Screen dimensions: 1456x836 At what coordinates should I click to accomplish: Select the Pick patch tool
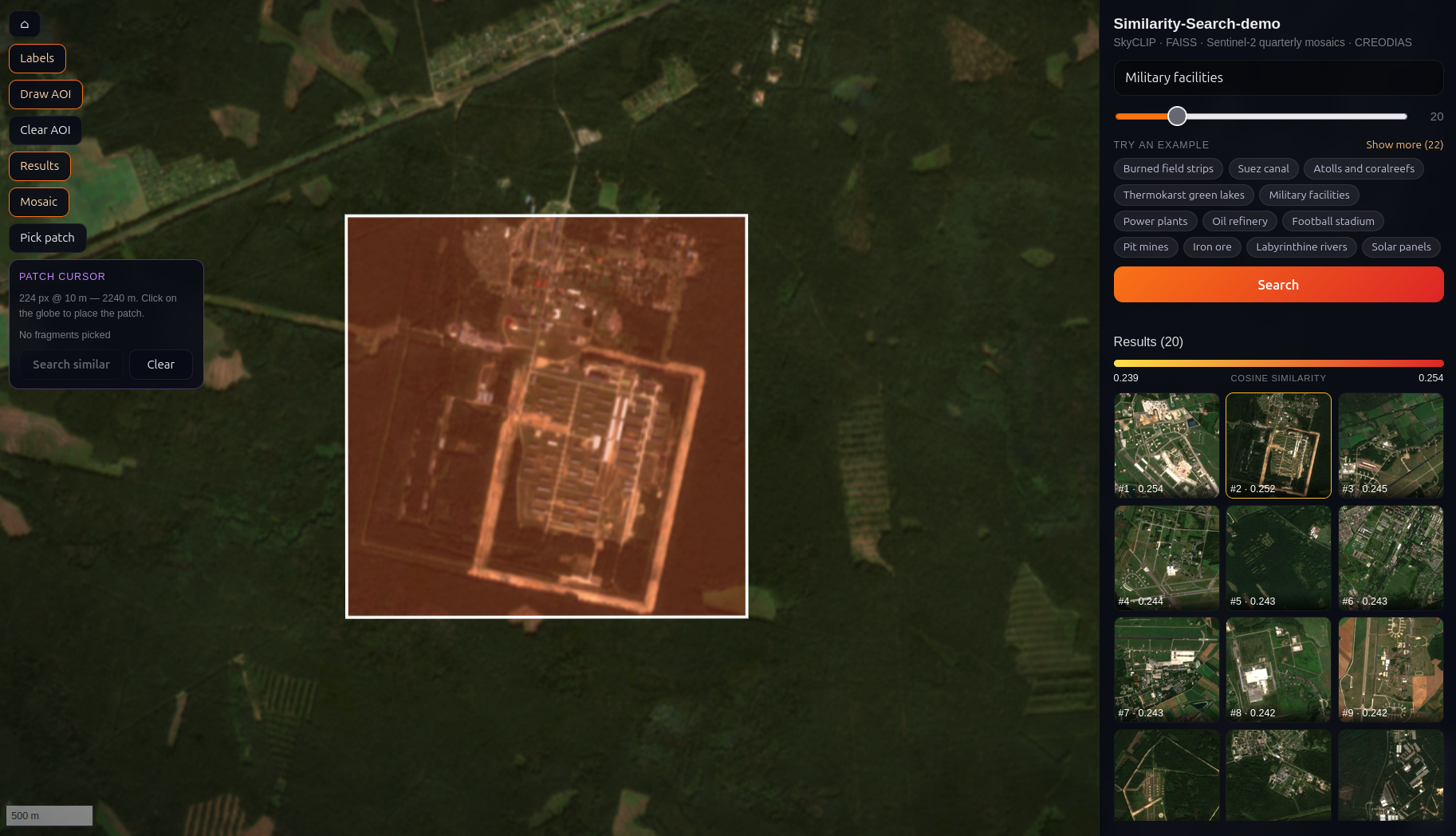[x=48, y=238]
